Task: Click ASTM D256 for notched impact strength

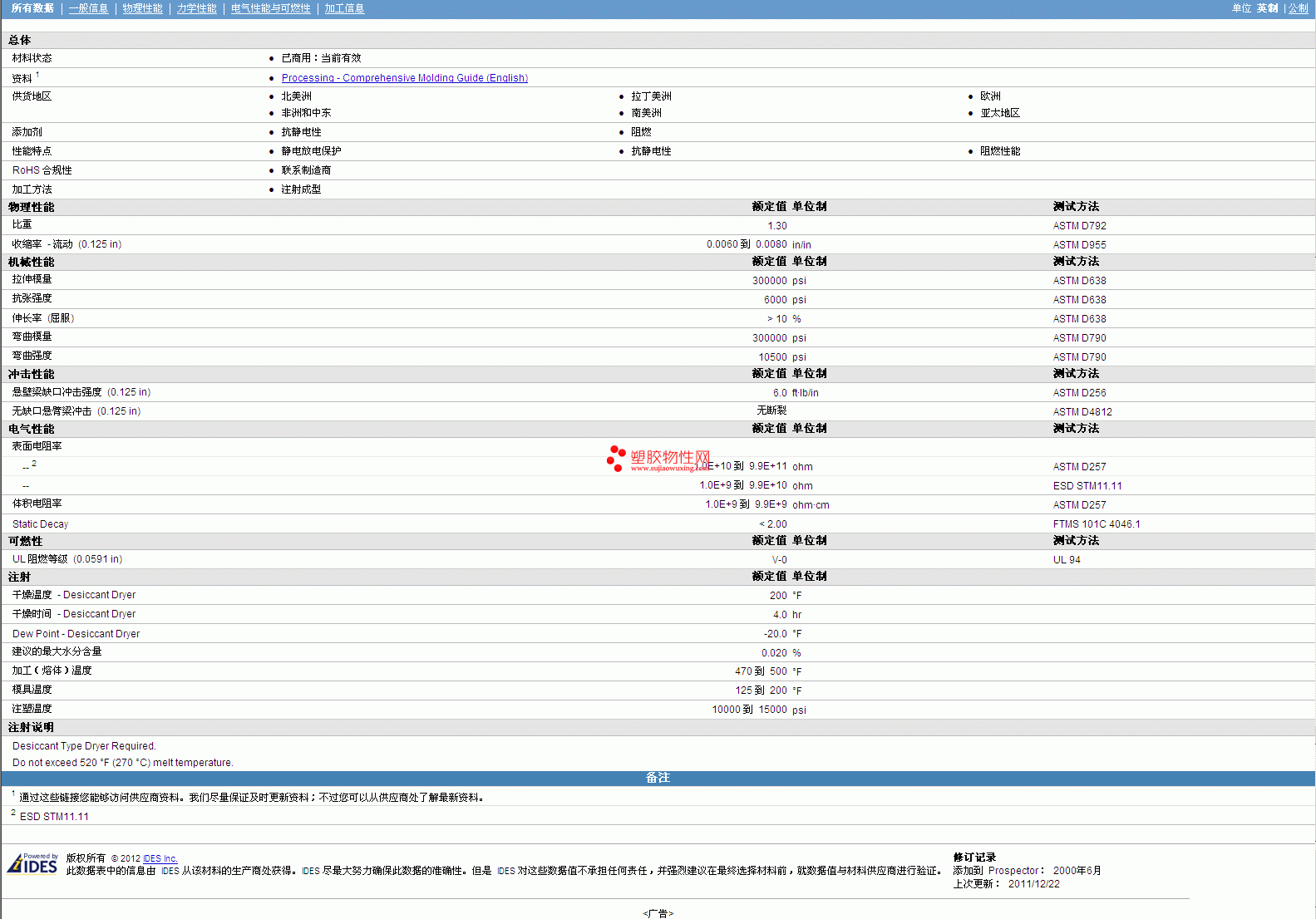Action: pos(1079,393)
